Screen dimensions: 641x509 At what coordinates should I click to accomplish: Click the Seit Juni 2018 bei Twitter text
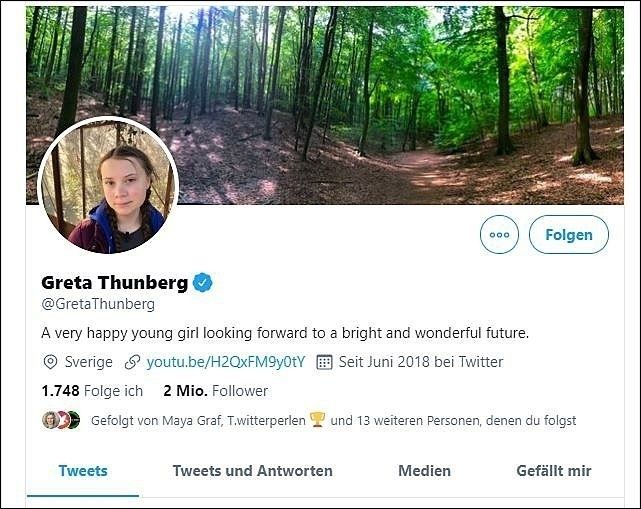pyautogui.click(x=421, y=362)
